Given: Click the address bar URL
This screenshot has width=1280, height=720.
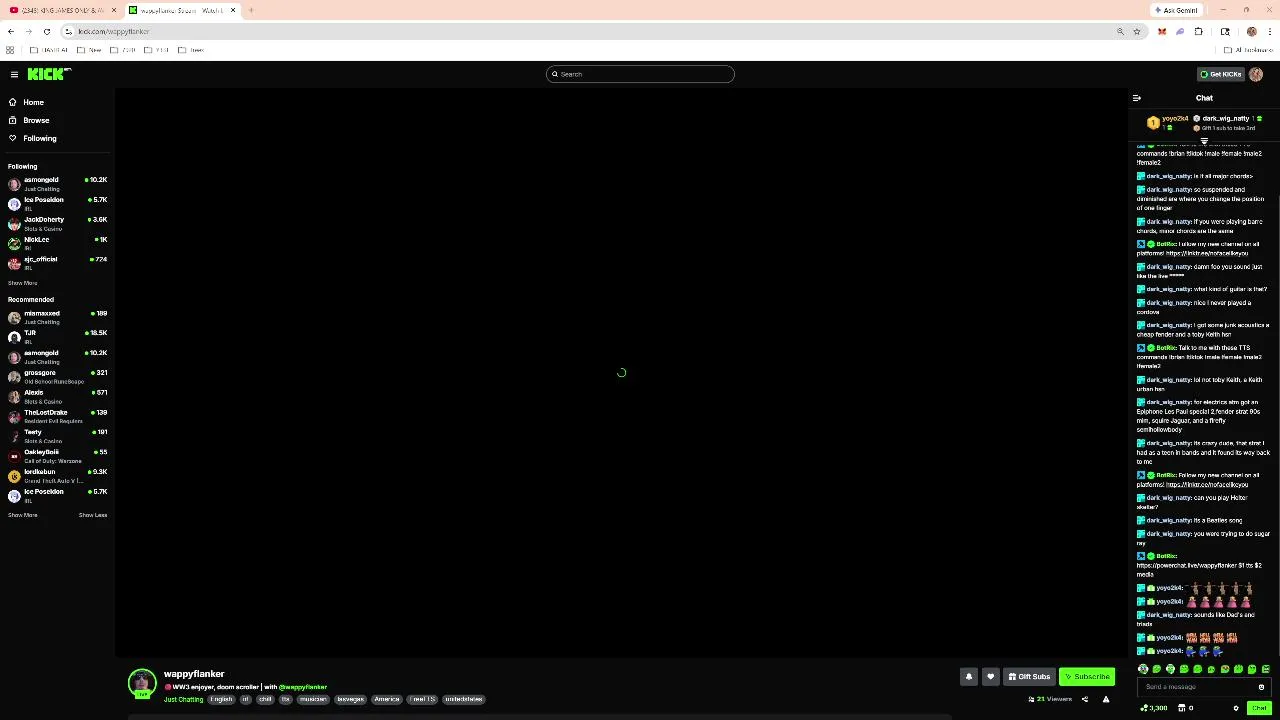Looking at the screenshot, I should (x=114, y=31).
